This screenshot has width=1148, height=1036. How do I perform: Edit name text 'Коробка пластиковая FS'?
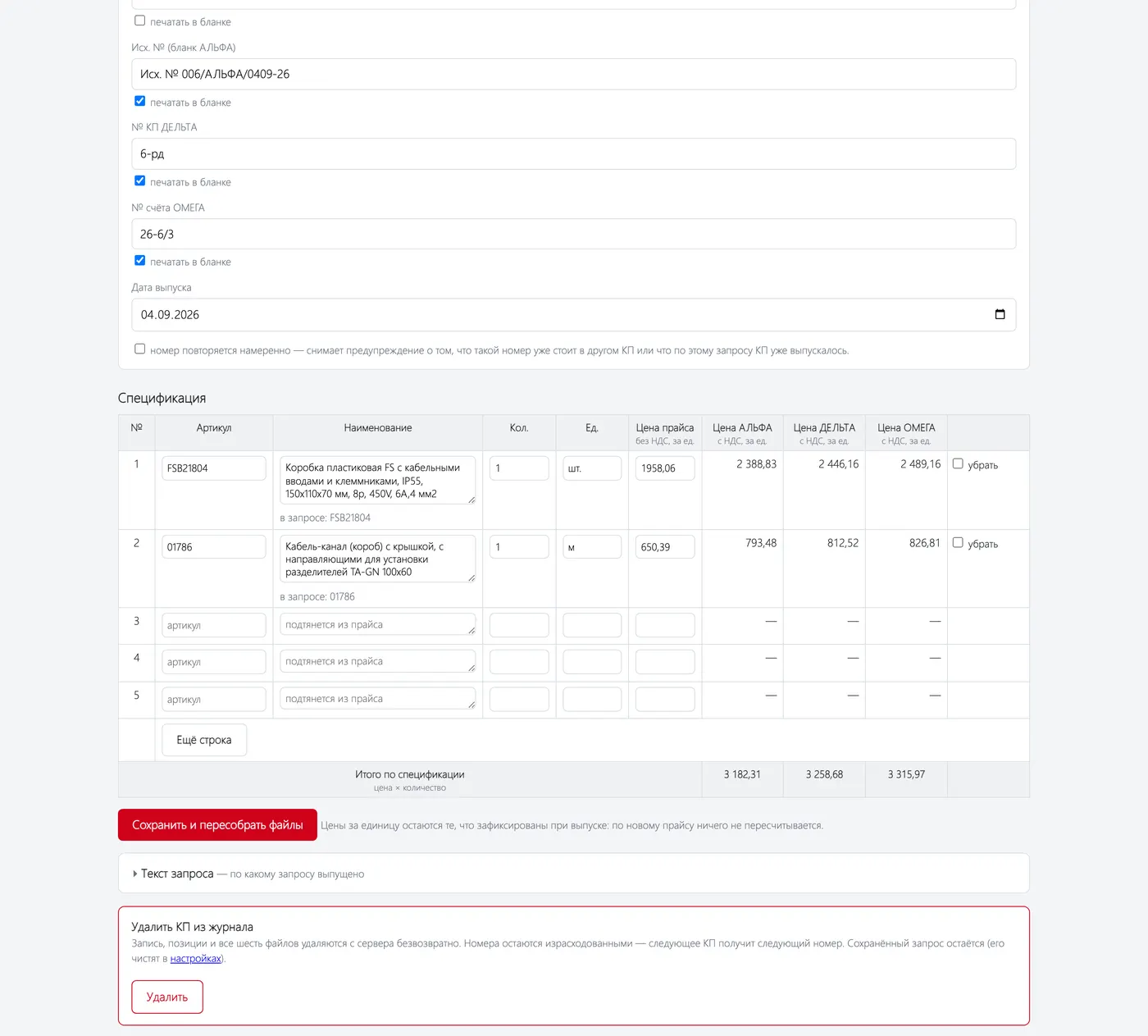tap(378, 480)
